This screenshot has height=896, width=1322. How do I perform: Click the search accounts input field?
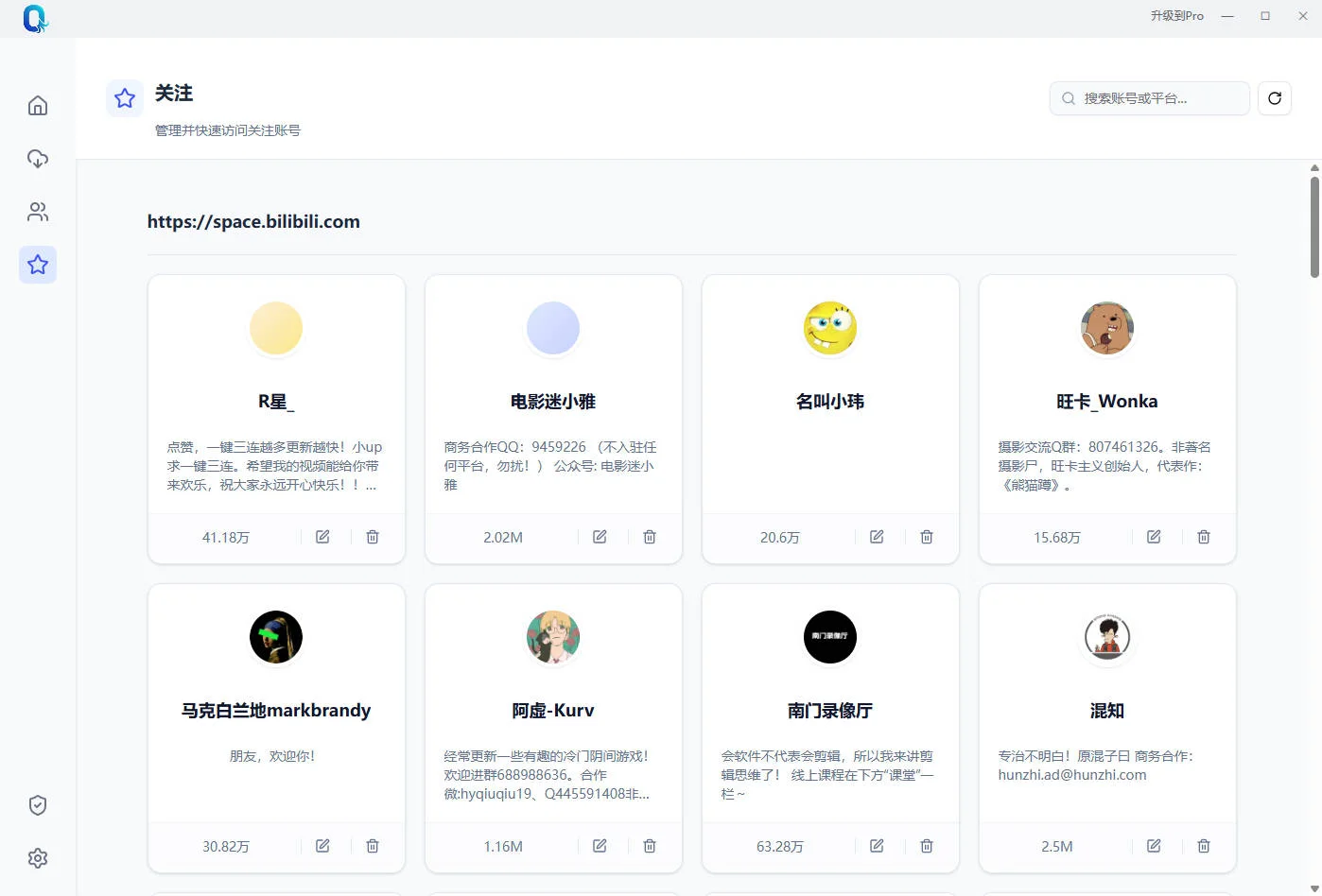pyautogui.click(x=1149, y=97)
